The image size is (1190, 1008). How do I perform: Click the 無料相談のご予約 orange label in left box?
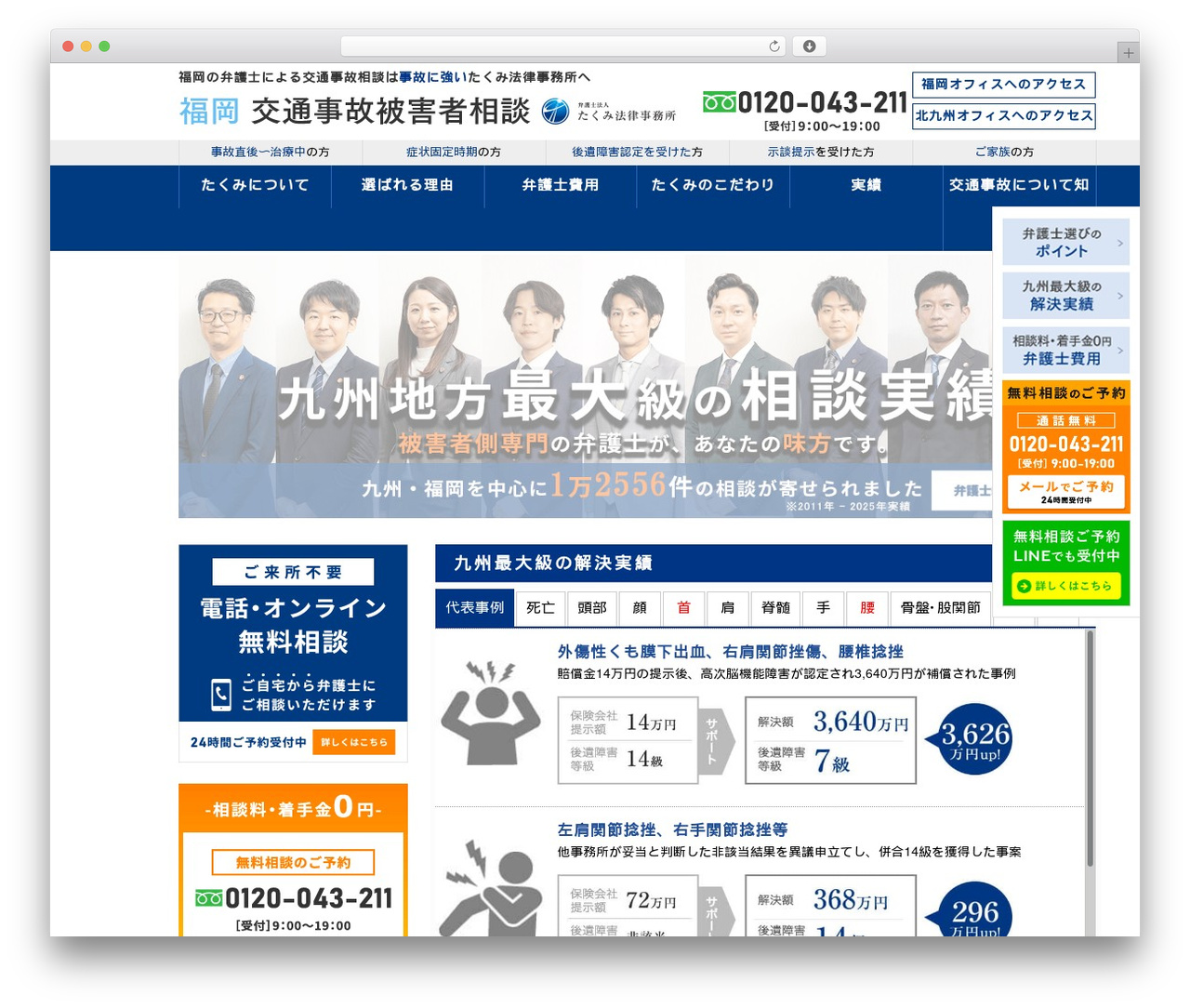[293, 862]
